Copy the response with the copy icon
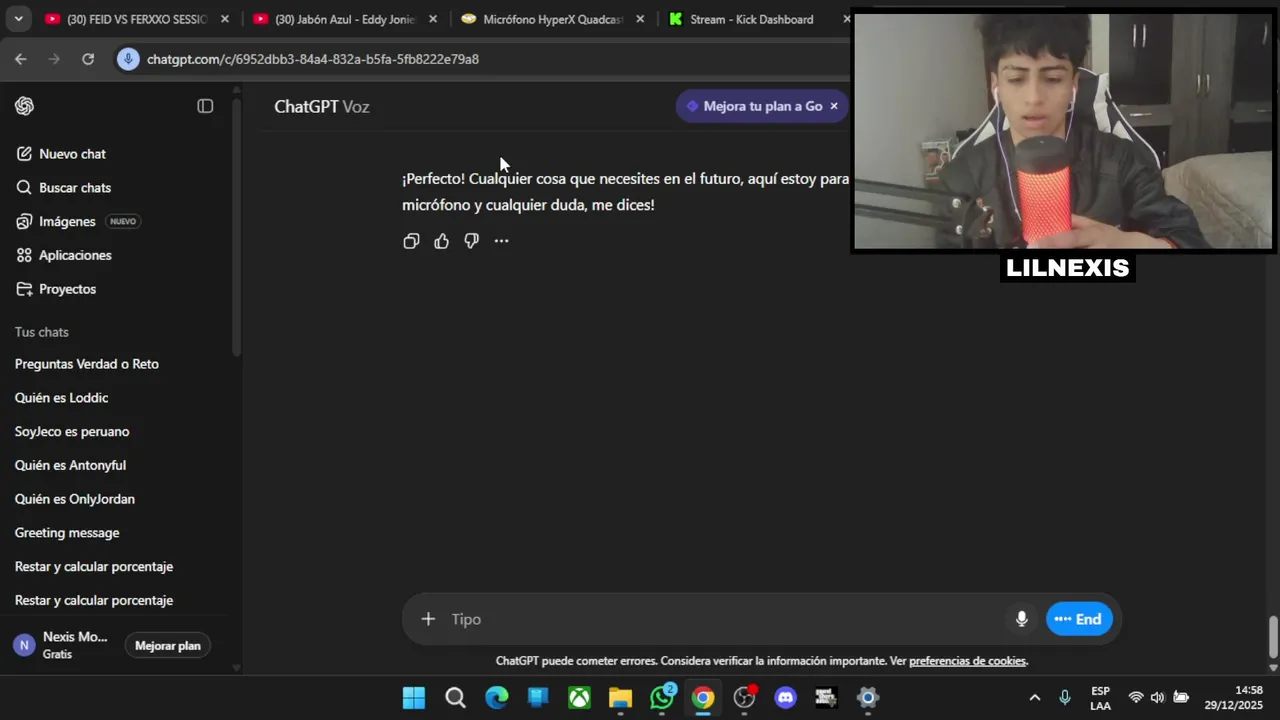This screenshot has height=720, width=1280. (411, 241)
